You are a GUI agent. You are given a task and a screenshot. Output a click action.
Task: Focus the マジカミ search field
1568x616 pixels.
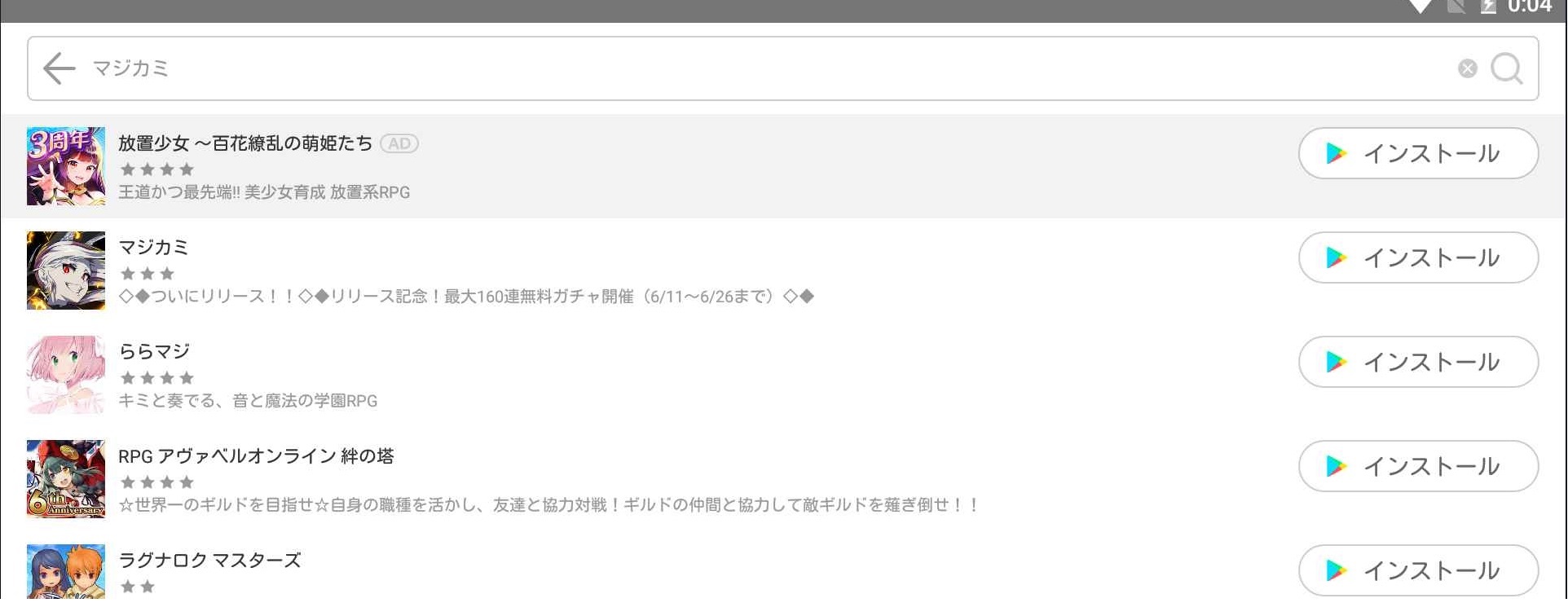pyautogui.click(x=766, y=68)
